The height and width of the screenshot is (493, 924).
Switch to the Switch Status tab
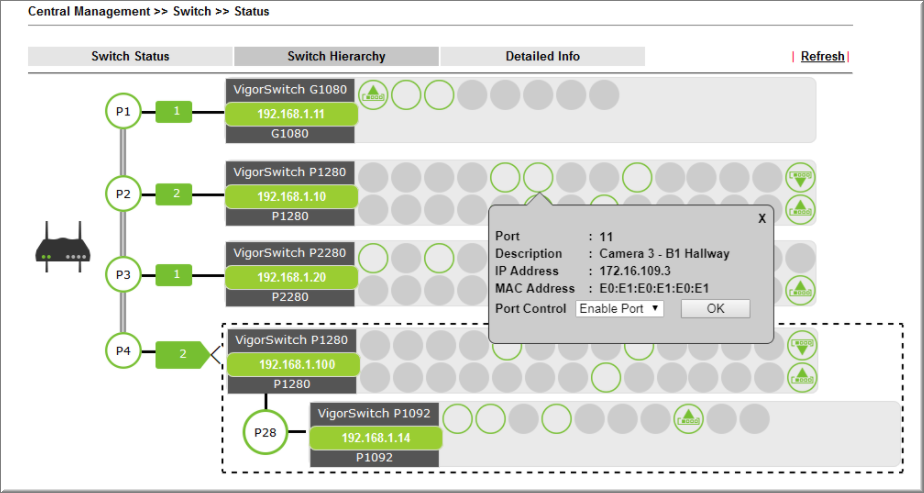130,57
